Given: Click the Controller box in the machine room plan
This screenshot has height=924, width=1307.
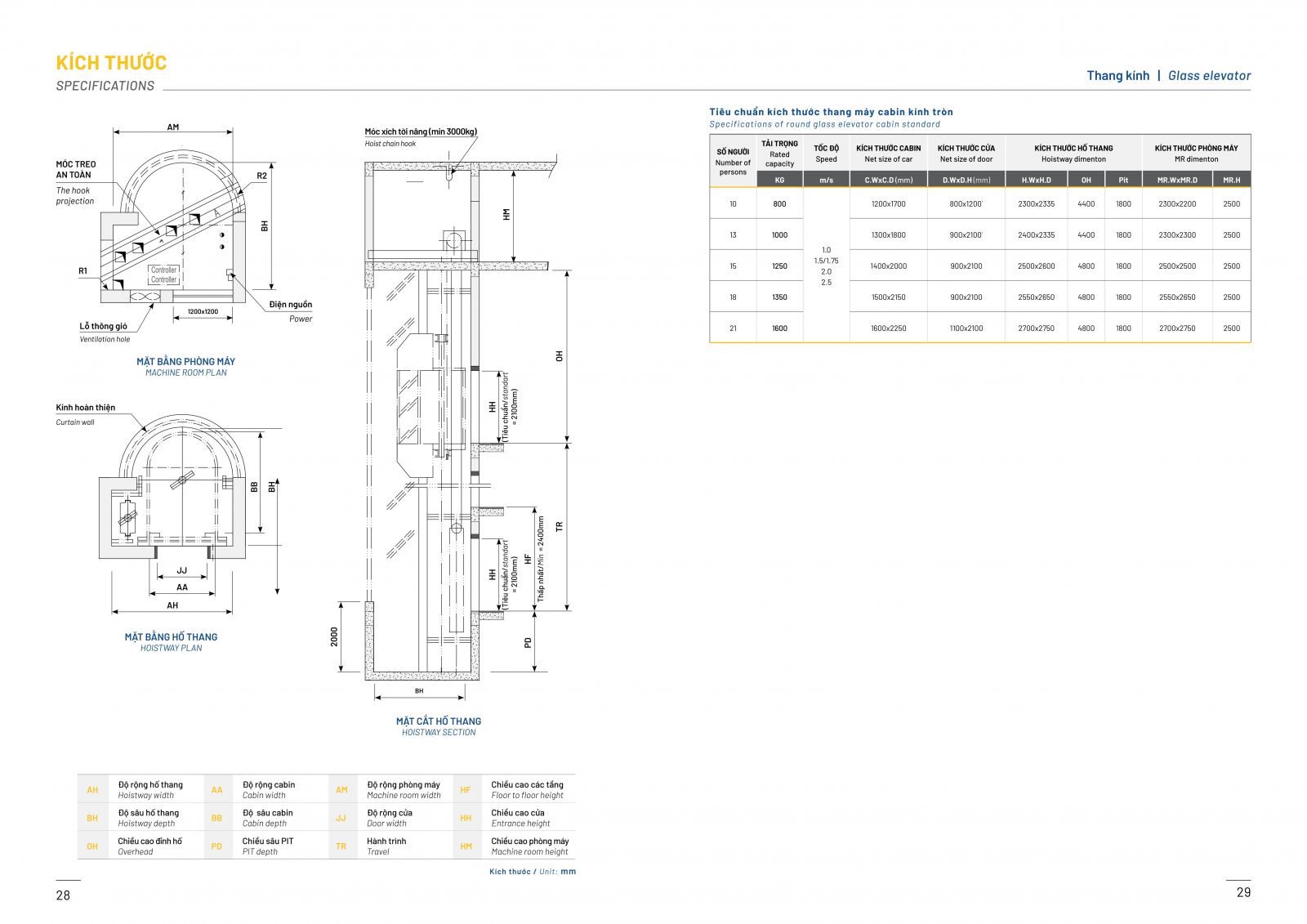Looking at the screenshot, I should (163, 275).
